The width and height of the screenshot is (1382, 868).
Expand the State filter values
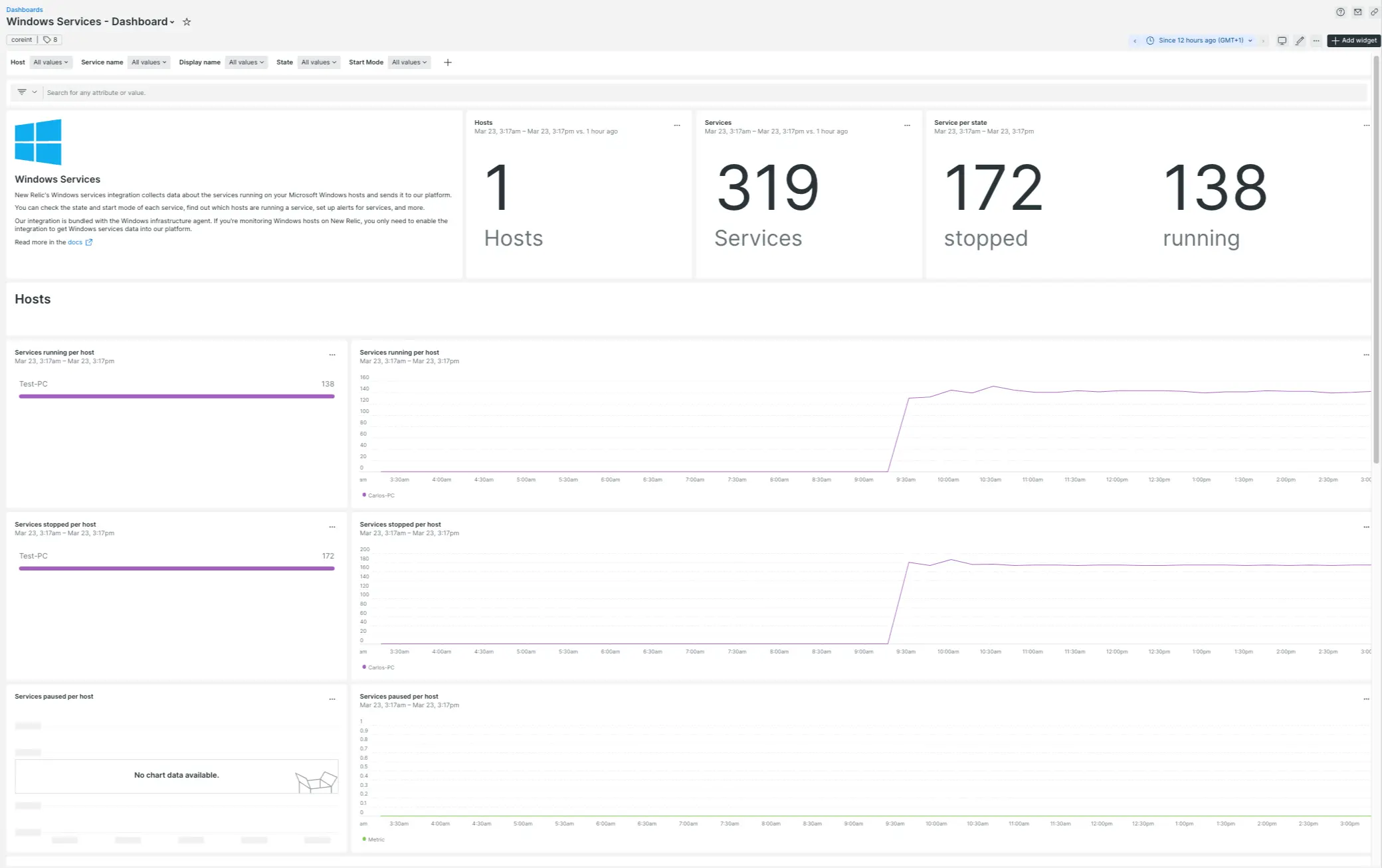319,62
